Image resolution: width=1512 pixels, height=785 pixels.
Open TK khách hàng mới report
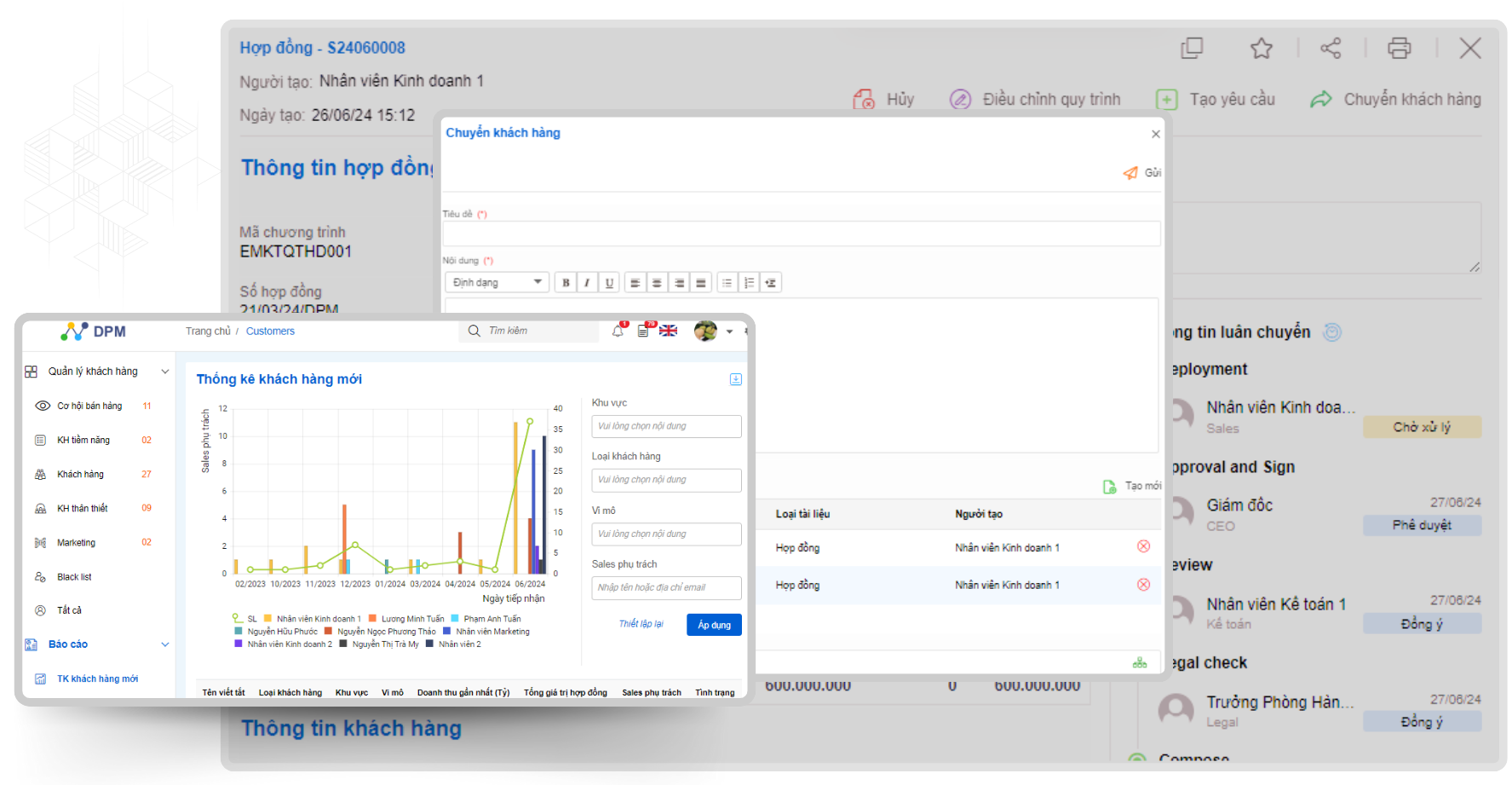[x=87, y=679]
